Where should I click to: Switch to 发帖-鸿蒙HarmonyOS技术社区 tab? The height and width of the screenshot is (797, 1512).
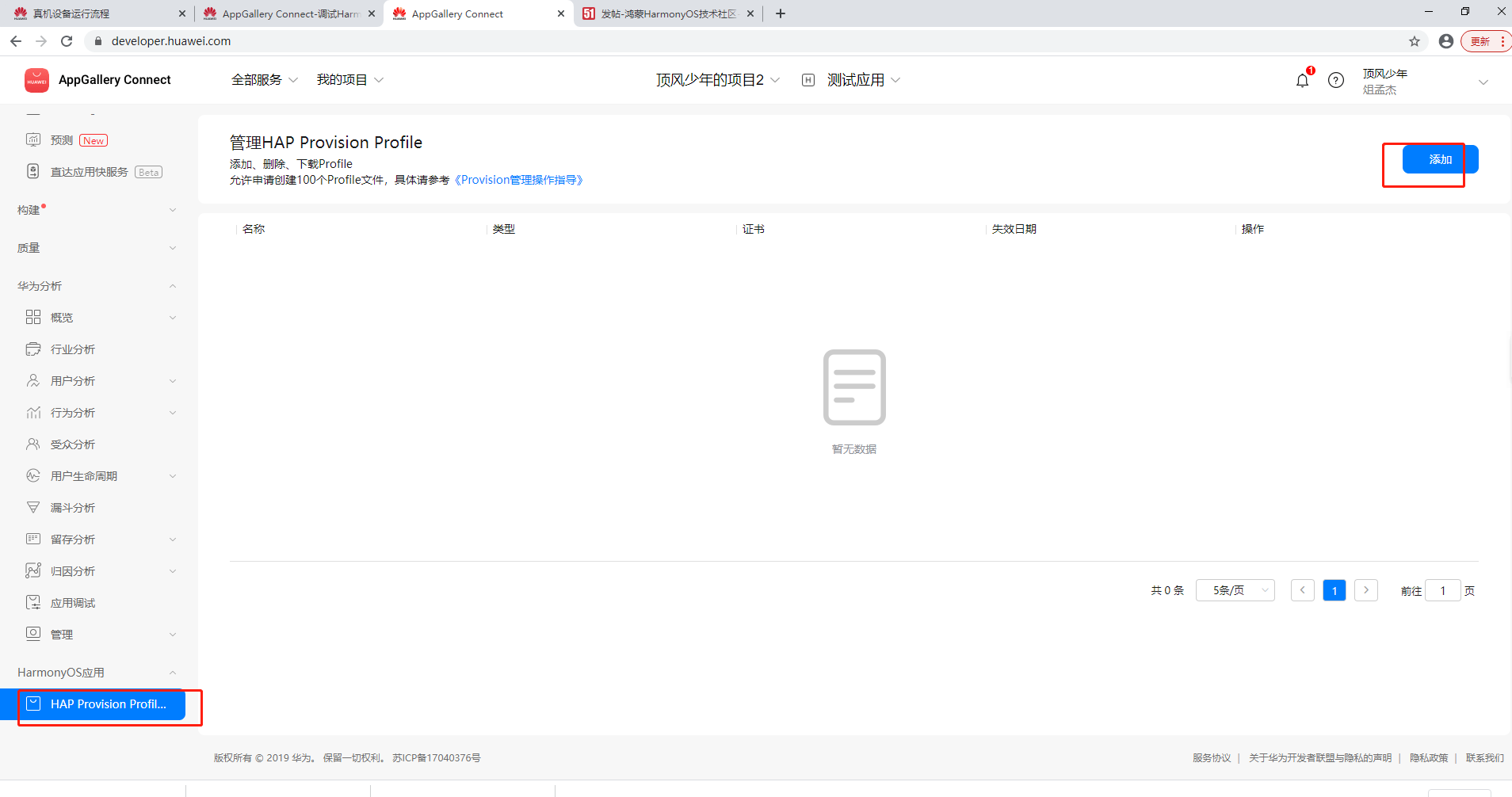click(x=668, y=13)
